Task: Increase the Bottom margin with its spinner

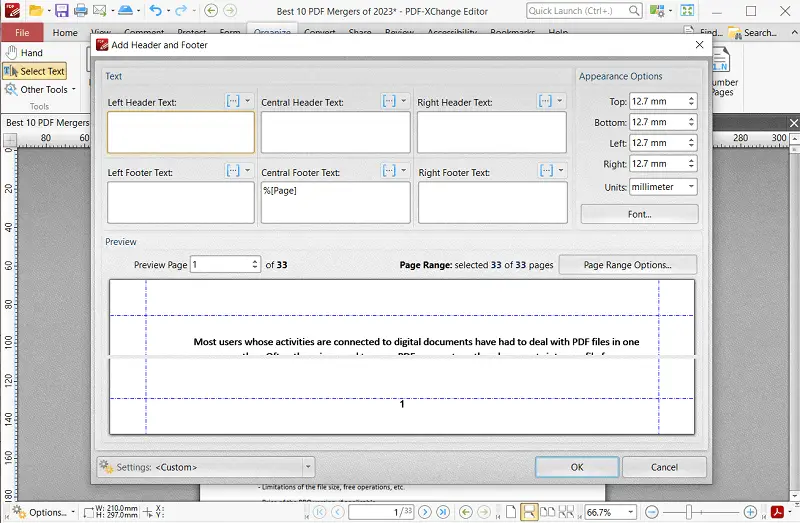Action: (691, 119)
